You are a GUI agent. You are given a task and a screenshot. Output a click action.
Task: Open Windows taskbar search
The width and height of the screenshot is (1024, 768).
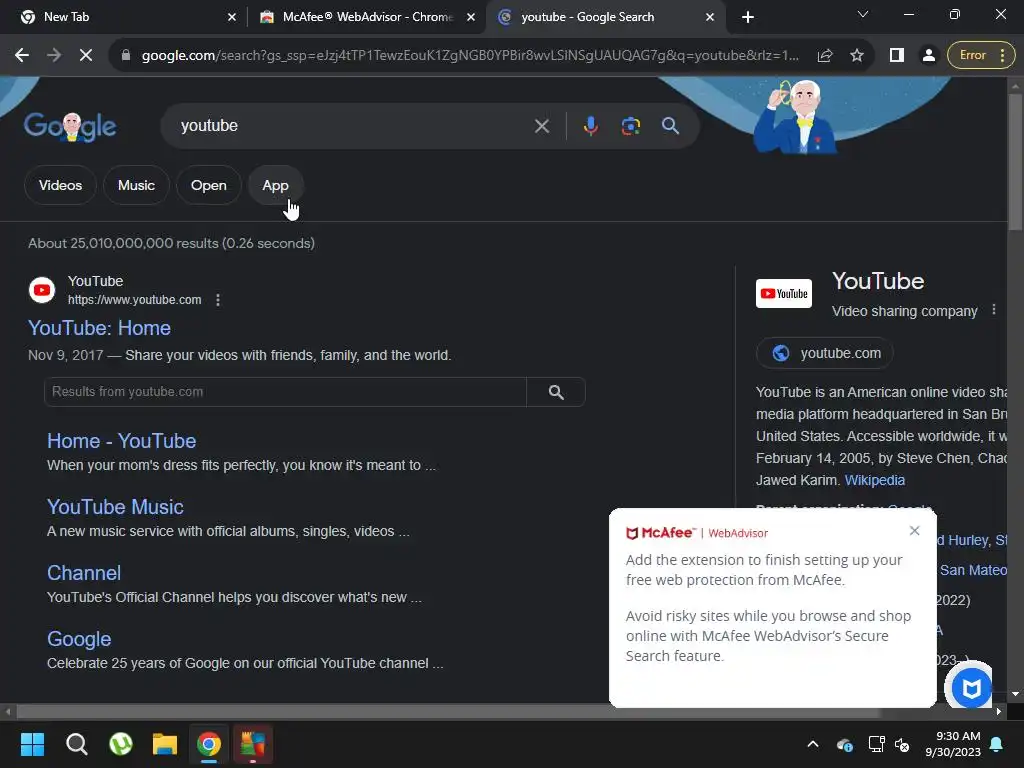[x=76, y=744]
